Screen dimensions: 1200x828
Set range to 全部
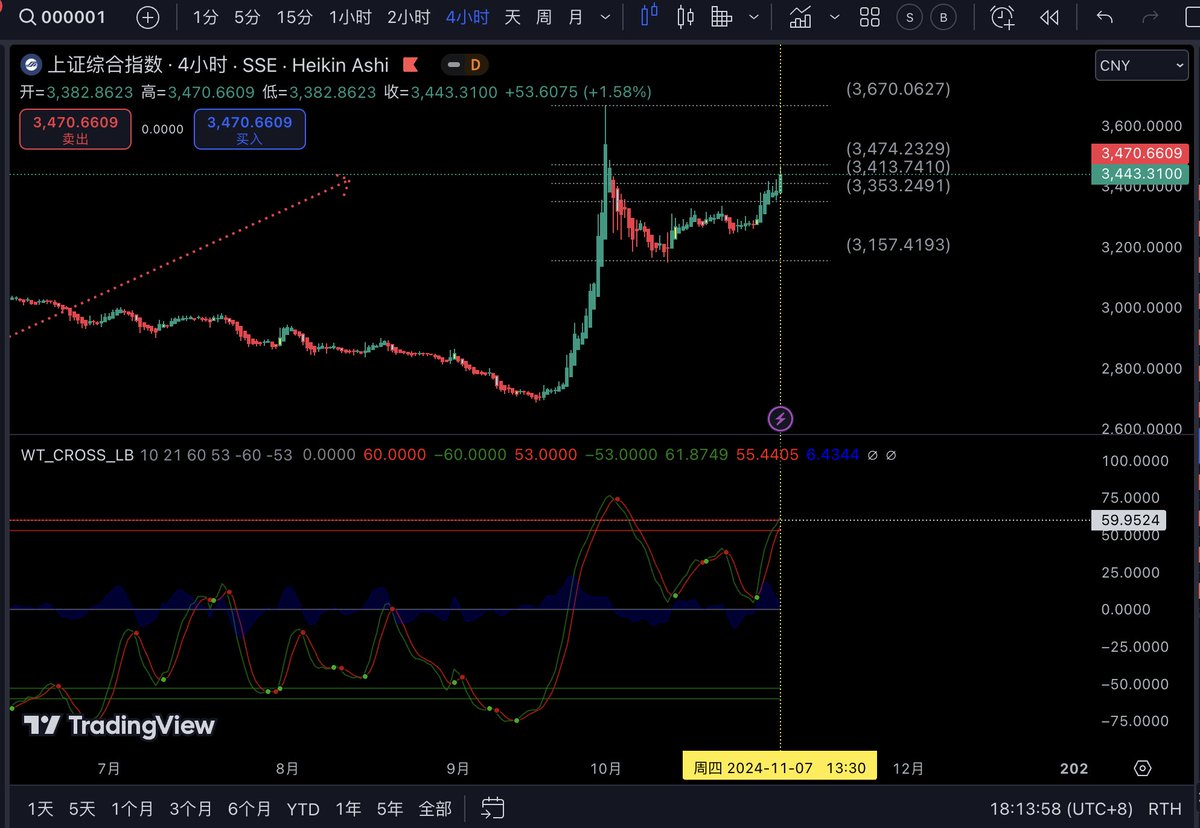pyautogui.click(x=434, y=808)
